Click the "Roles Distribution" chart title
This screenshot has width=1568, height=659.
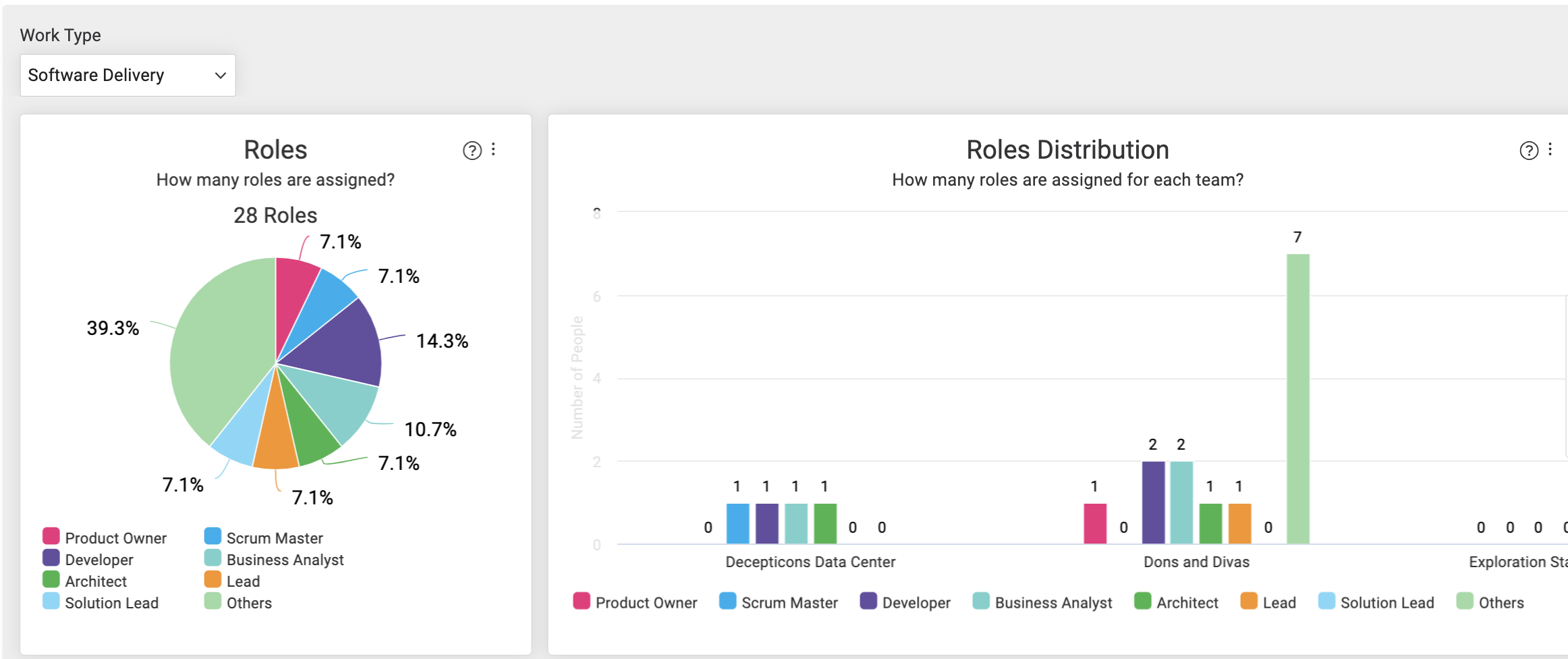(1067, 150)
